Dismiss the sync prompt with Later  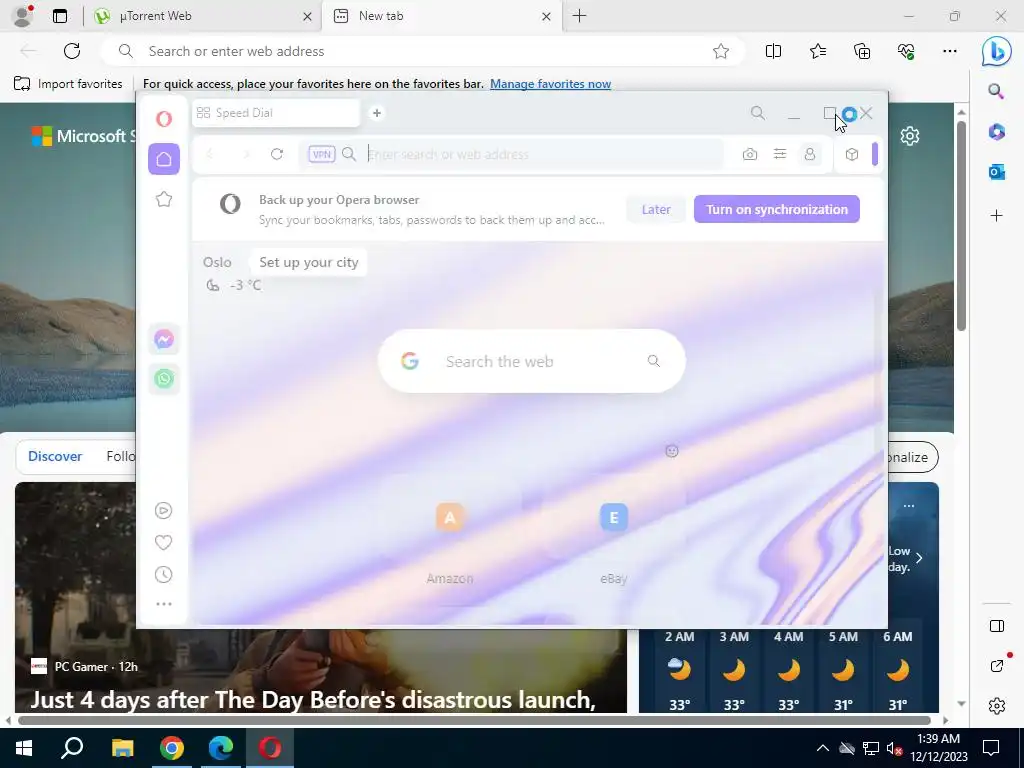[656, 209]
